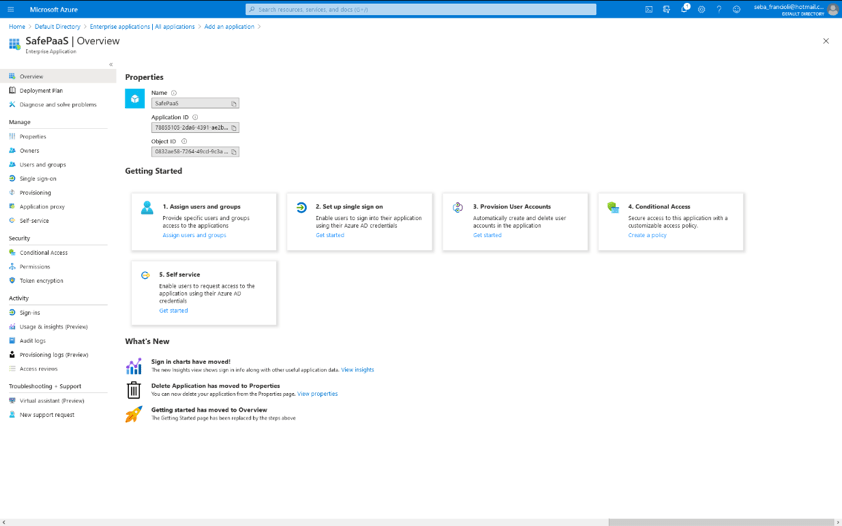
Task: Open the Help question mark
Action: coord(719,9)
